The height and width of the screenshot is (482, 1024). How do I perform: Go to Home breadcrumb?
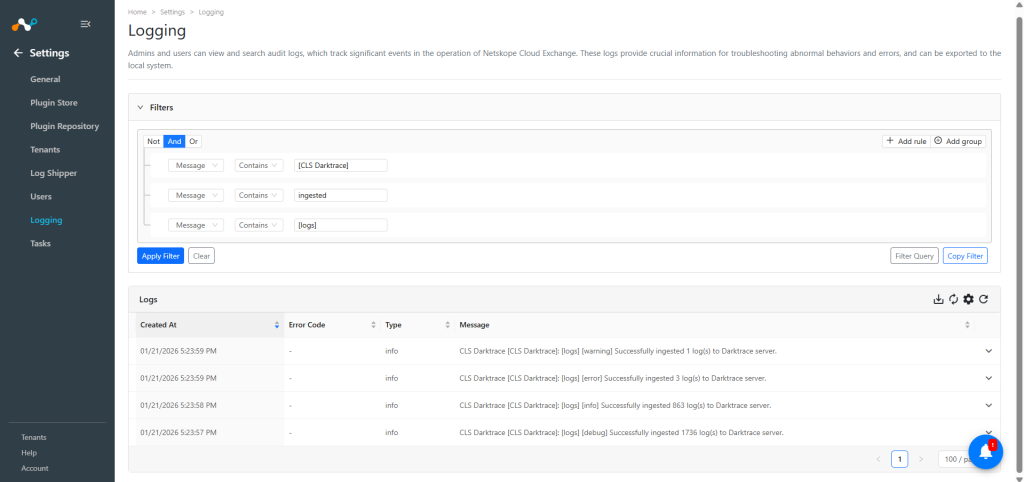tap(137, 12)
